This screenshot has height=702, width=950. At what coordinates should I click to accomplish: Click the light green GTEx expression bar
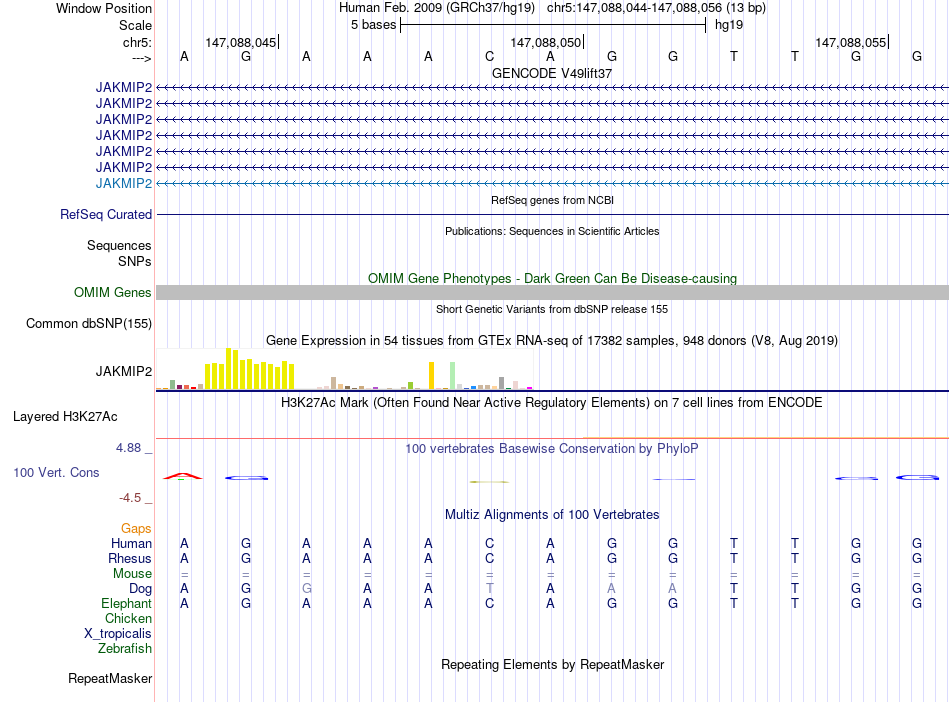point(452,376)
